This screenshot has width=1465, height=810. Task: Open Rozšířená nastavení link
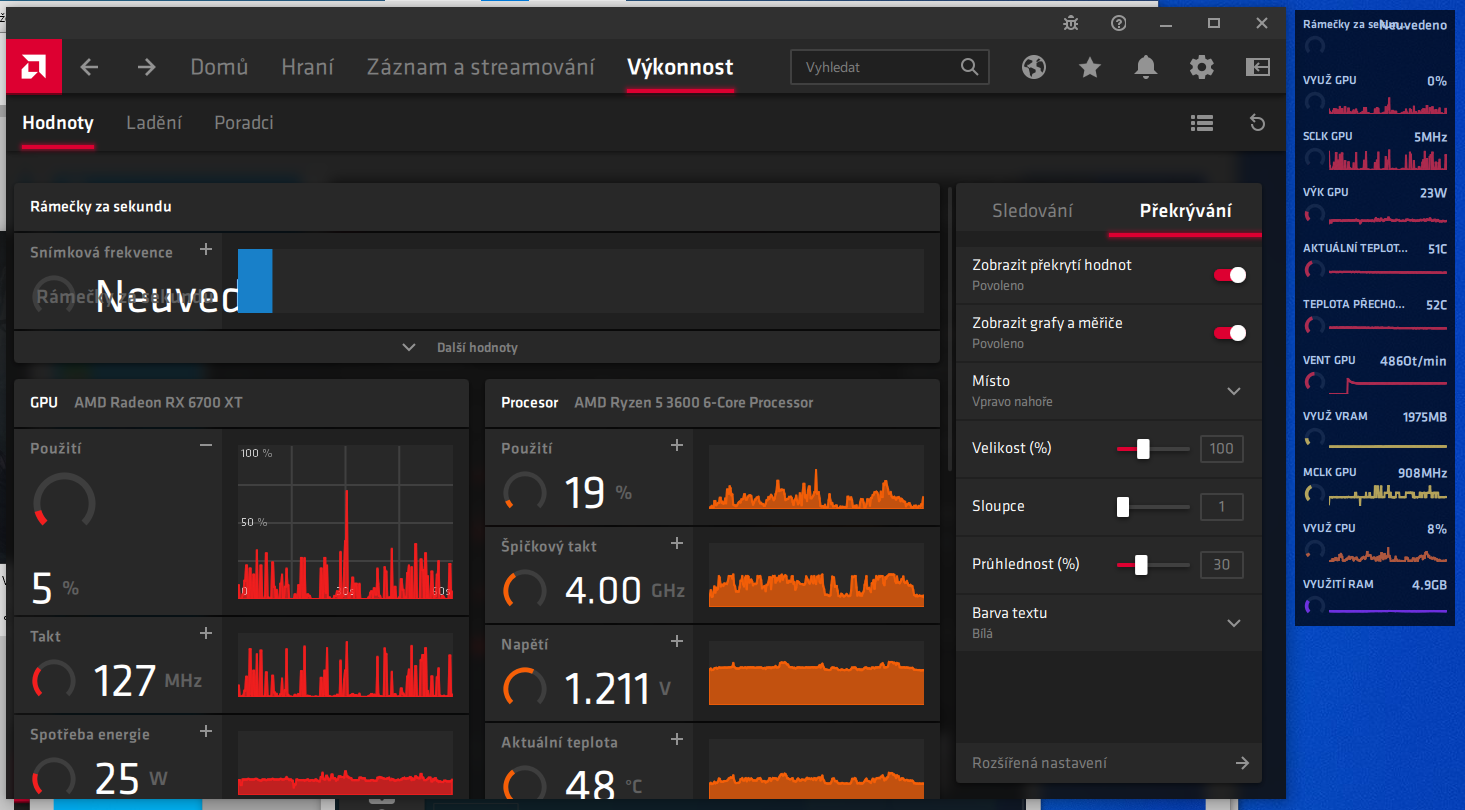coord(1039,763)
